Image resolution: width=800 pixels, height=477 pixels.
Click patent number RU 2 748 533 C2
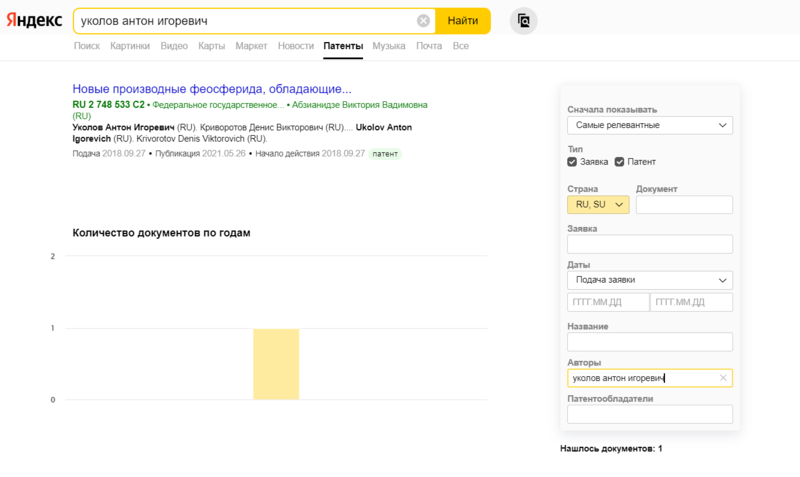108,104
